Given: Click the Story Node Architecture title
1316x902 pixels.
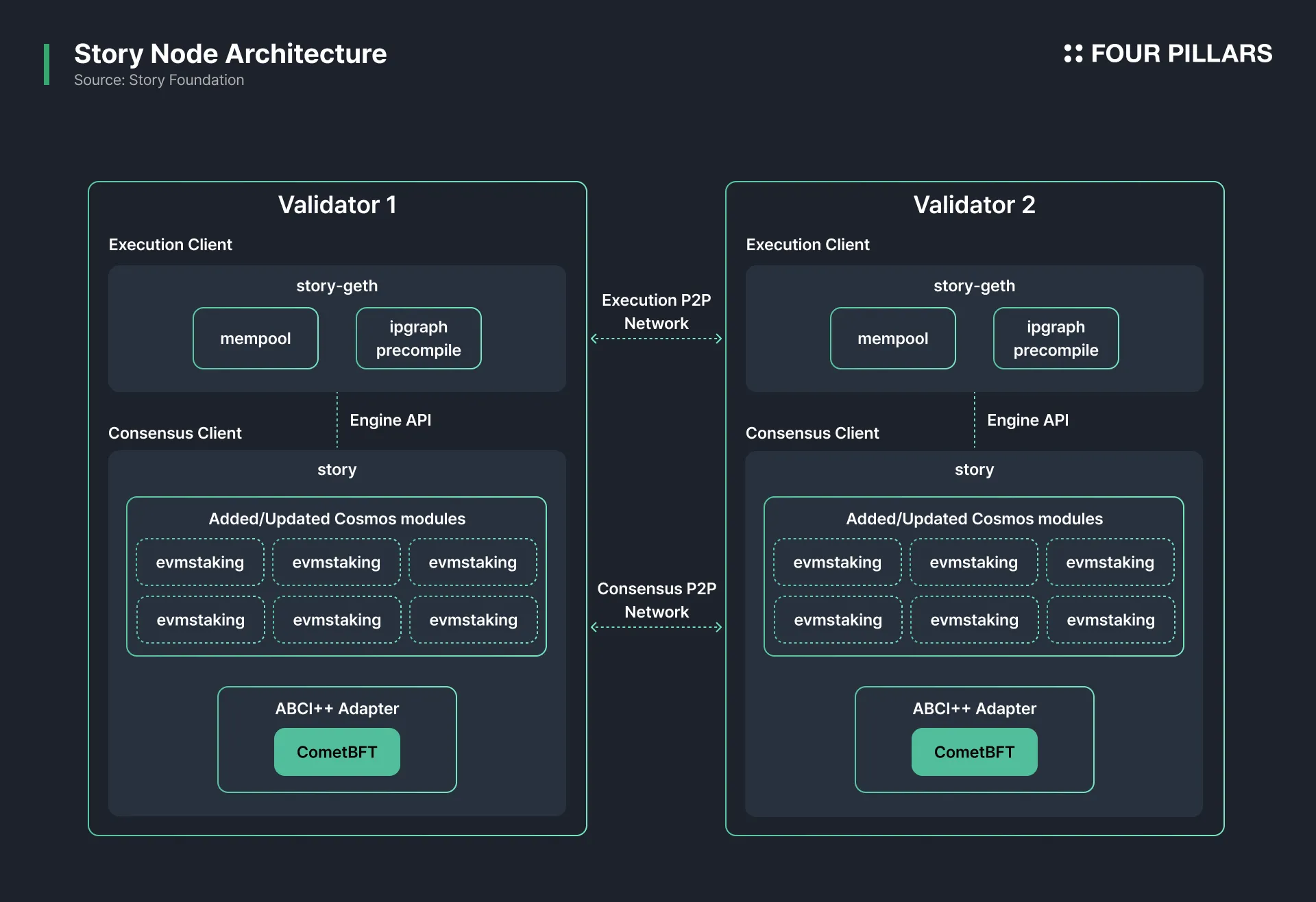Looking at the screenshot, I should pyautogui.click(x=230, y=53).
